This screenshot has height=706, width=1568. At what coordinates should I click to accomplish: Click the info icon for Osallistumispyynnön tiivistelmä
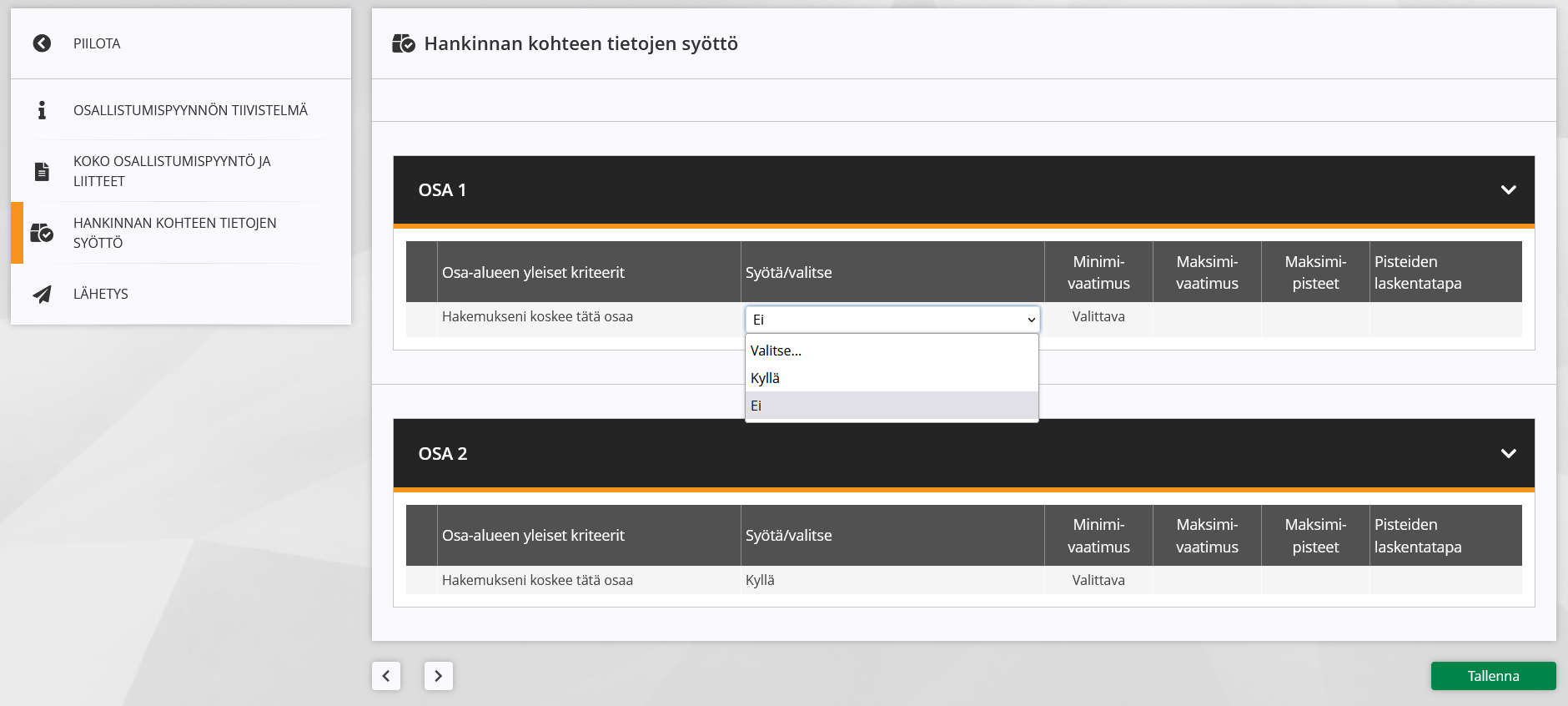click(42, 110)
